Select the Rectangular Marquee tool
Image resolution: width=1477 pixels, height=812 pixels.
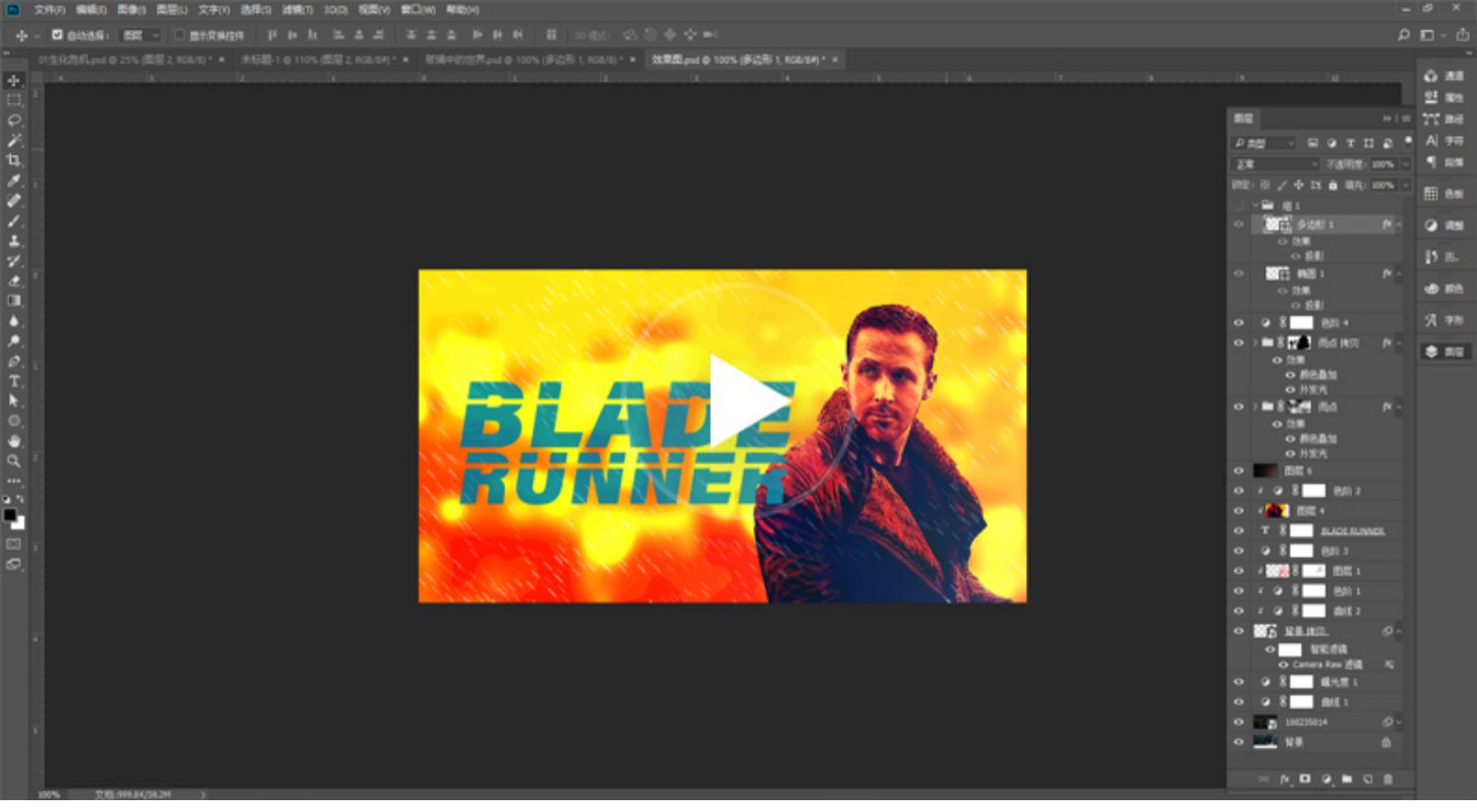[14, 100]
